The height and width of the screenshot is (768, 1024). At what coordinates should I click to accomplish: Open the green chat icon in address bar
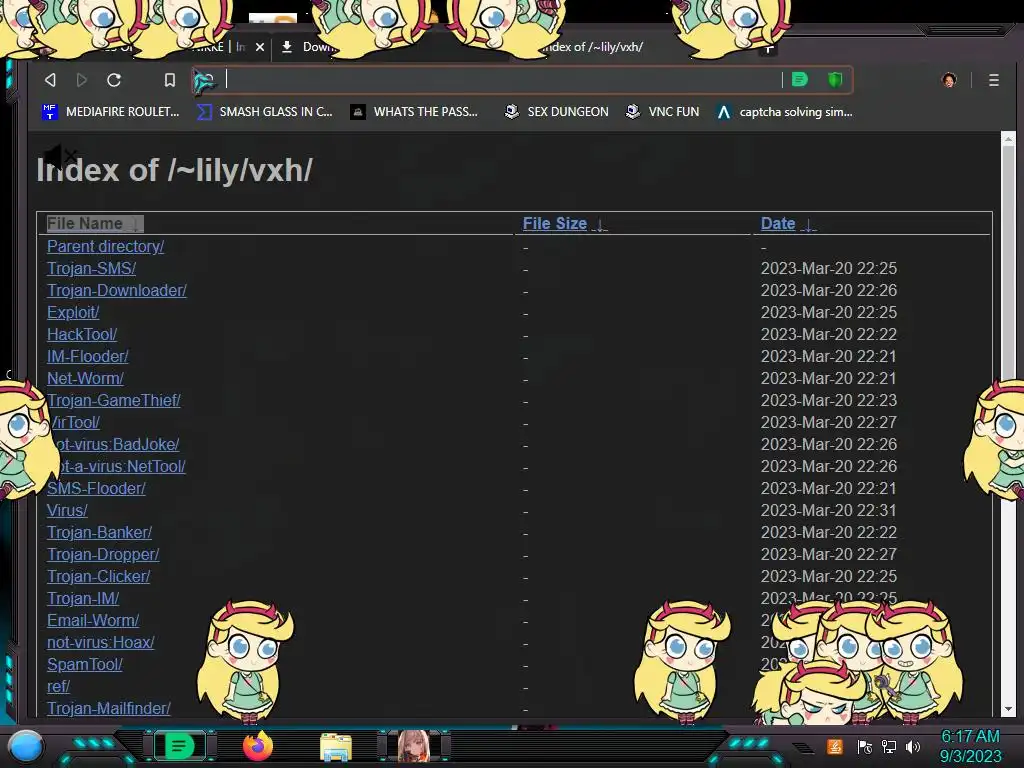[x=799, y=80]
